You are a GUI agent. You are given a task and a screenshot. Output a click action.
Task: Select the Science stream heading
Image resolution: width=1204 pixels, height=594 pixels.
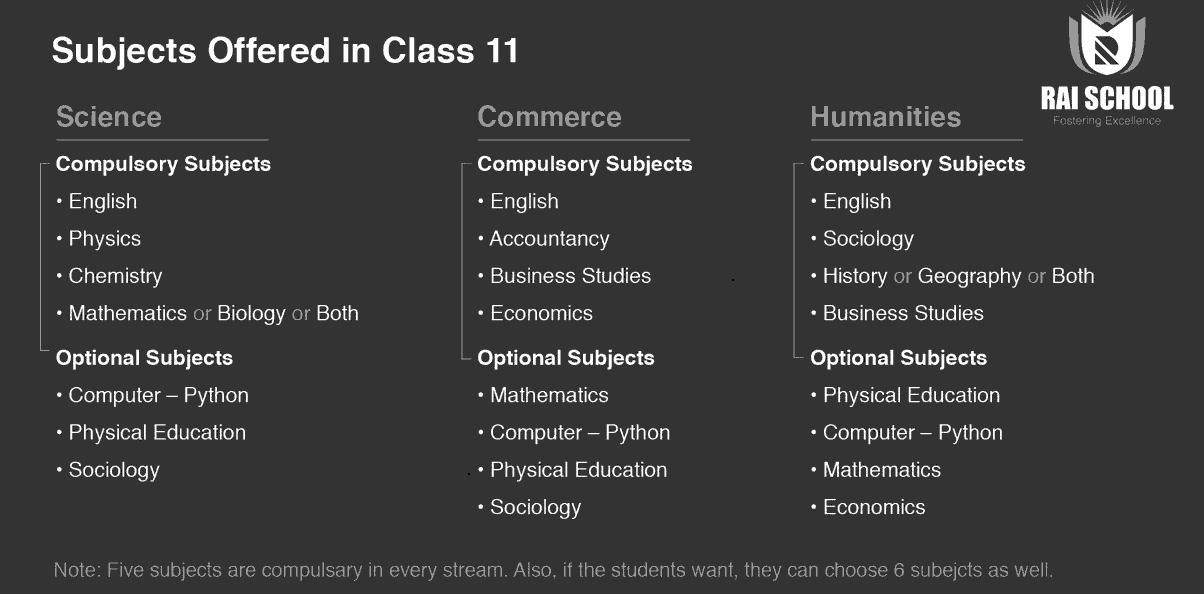click(x=108, y=117)
